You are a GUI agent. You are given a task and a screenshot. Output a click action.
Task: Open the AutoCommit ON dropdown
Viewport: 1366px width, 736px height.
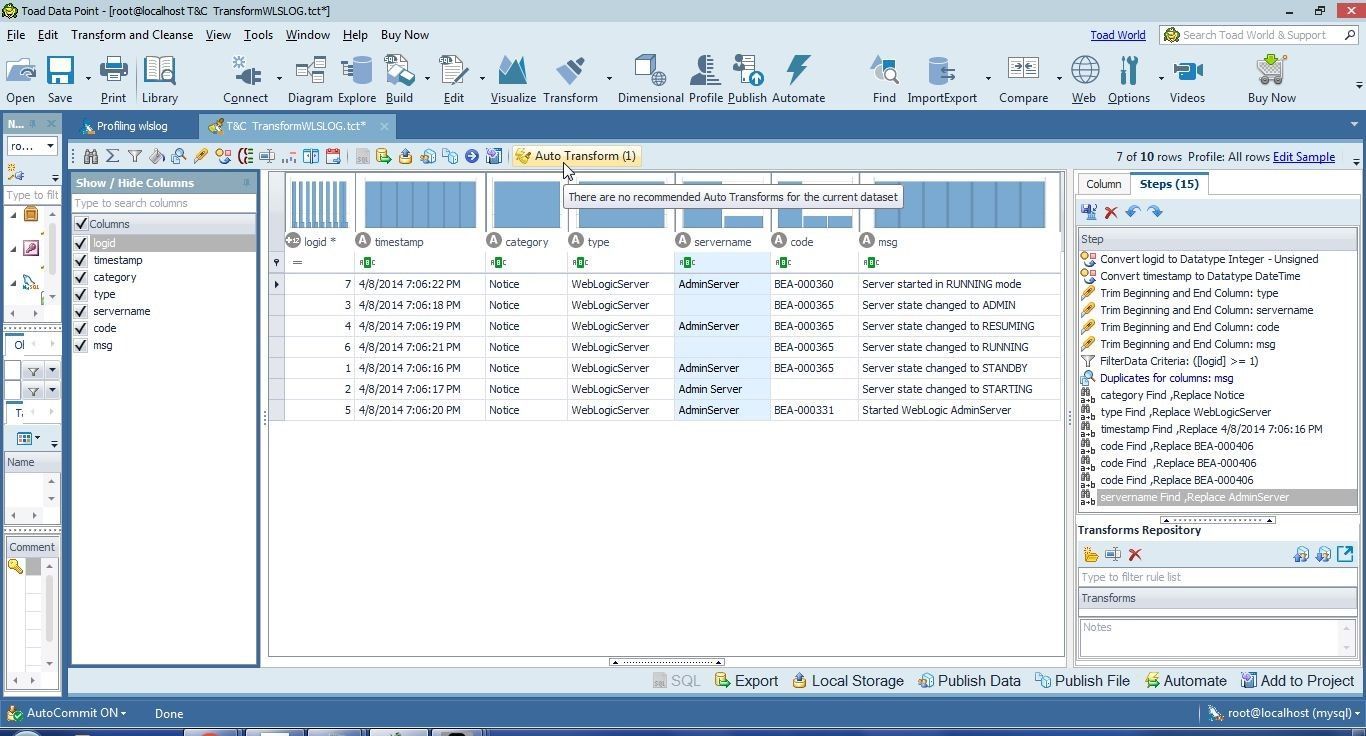[68, 713]
